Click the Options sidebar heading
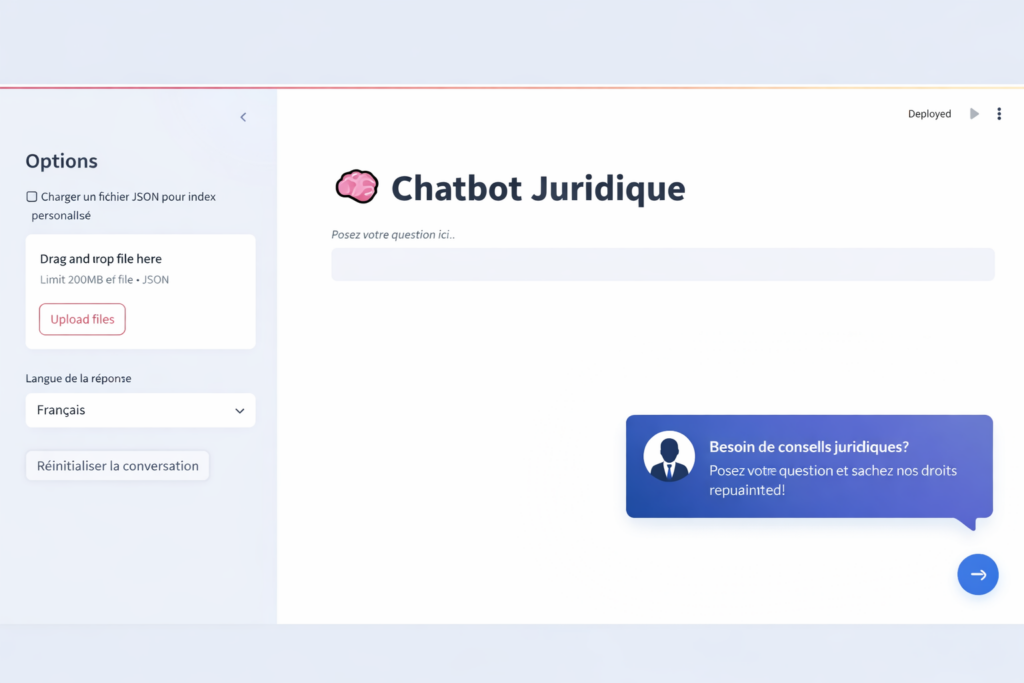 pyautogui.click(x=61, y=161)
